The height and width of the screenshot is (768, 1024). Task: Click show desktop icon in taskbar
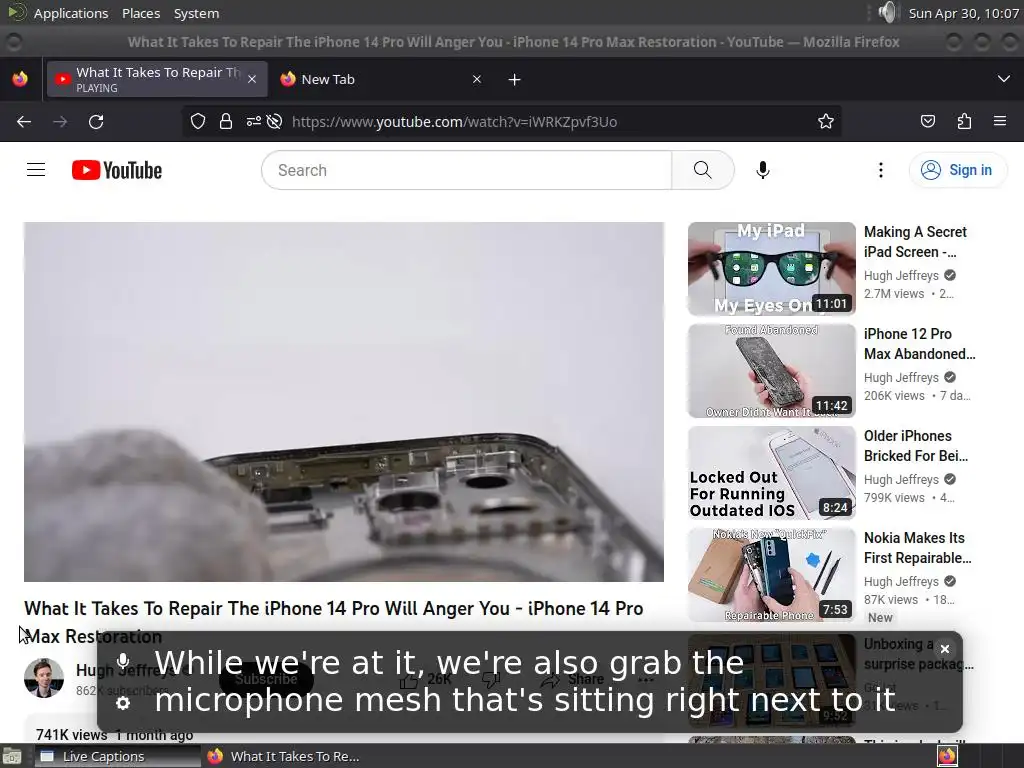12,756
